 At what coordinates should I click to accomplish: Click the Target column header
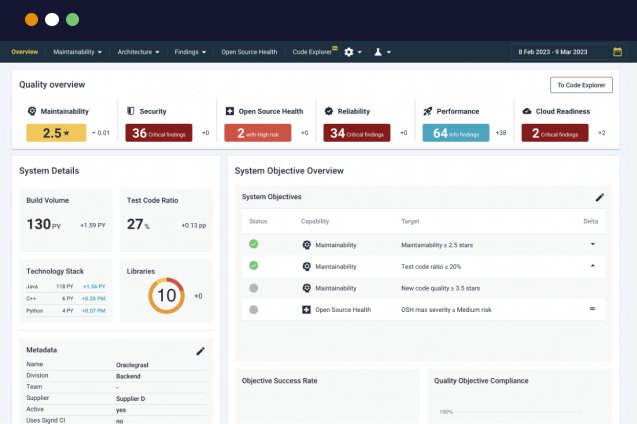[410, 221]
